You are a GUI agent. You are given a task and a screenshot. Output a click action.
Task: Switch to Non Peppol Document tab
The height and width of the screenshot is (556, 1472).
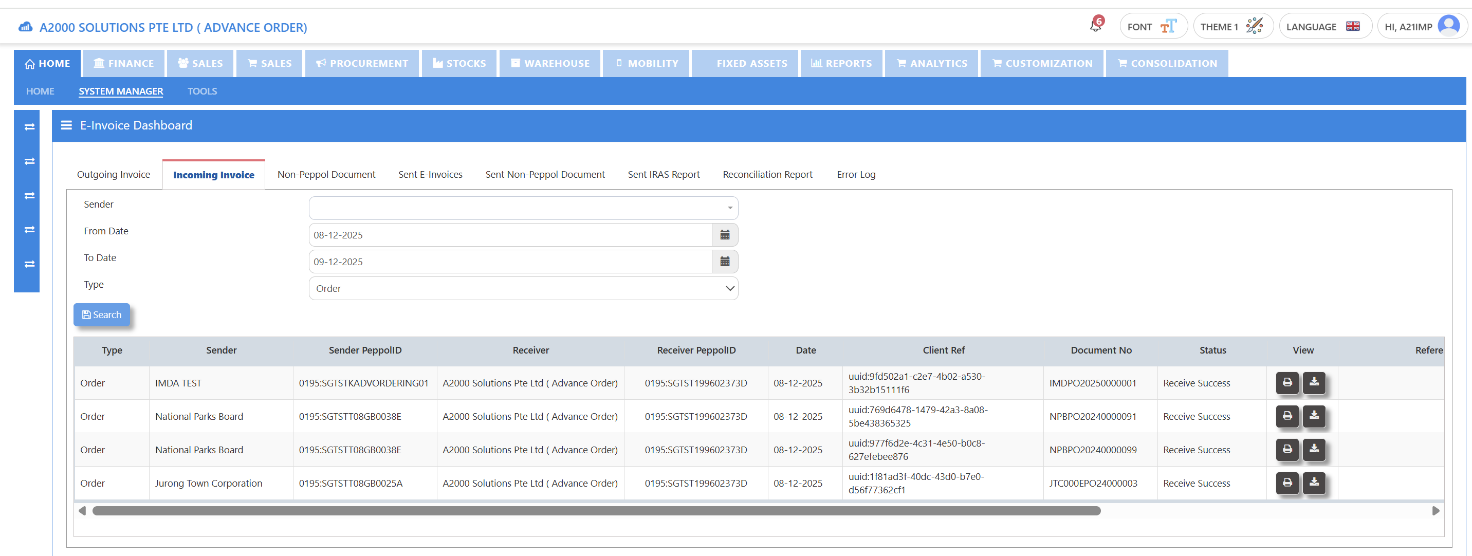click(x=327, y=175)
